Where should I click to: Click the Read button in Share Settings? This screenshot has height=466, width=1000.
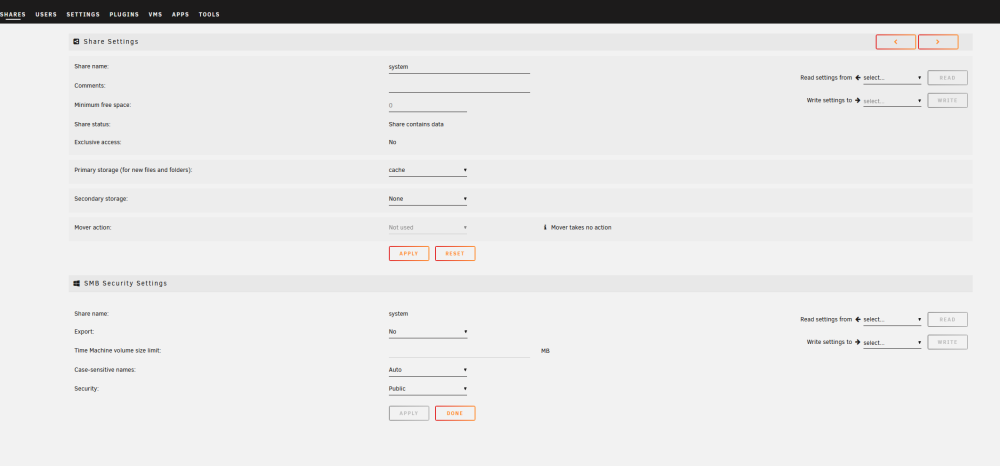coord(947,78)
